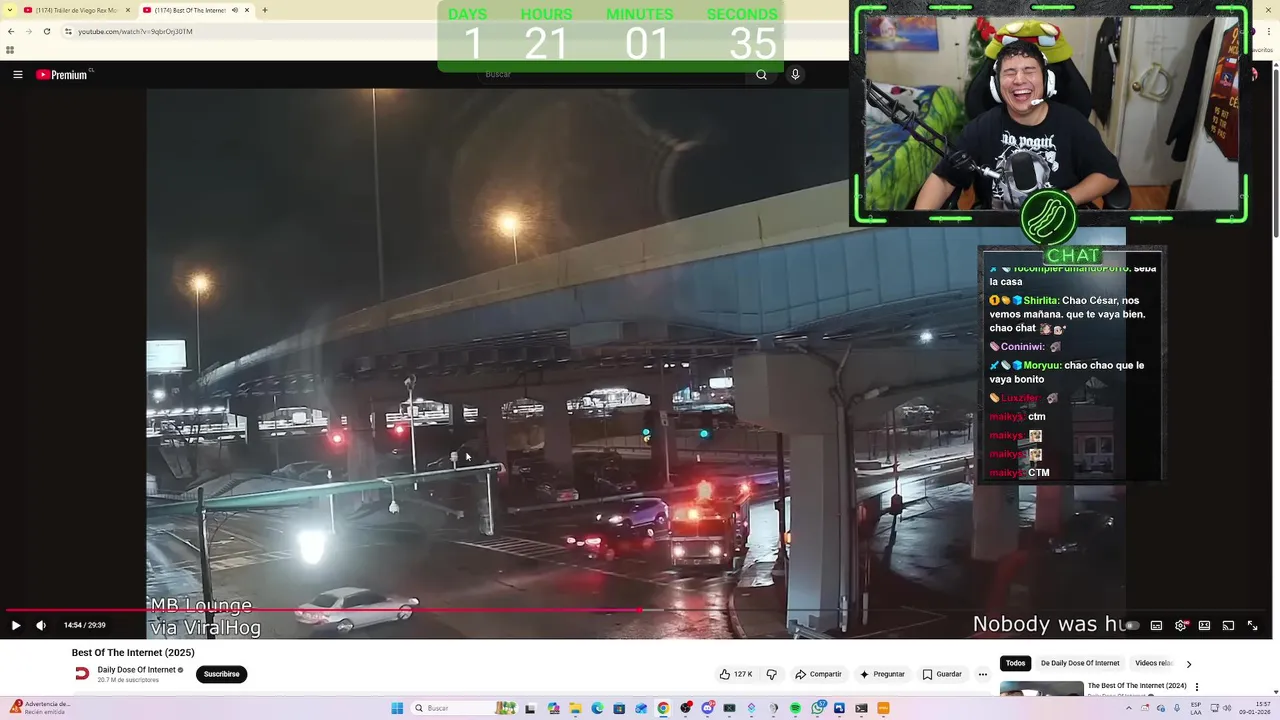This screenshot has height=720, width=1280.
Task: Reload the YouTube page
Action: pyautogui.click(x=46, y=31)
